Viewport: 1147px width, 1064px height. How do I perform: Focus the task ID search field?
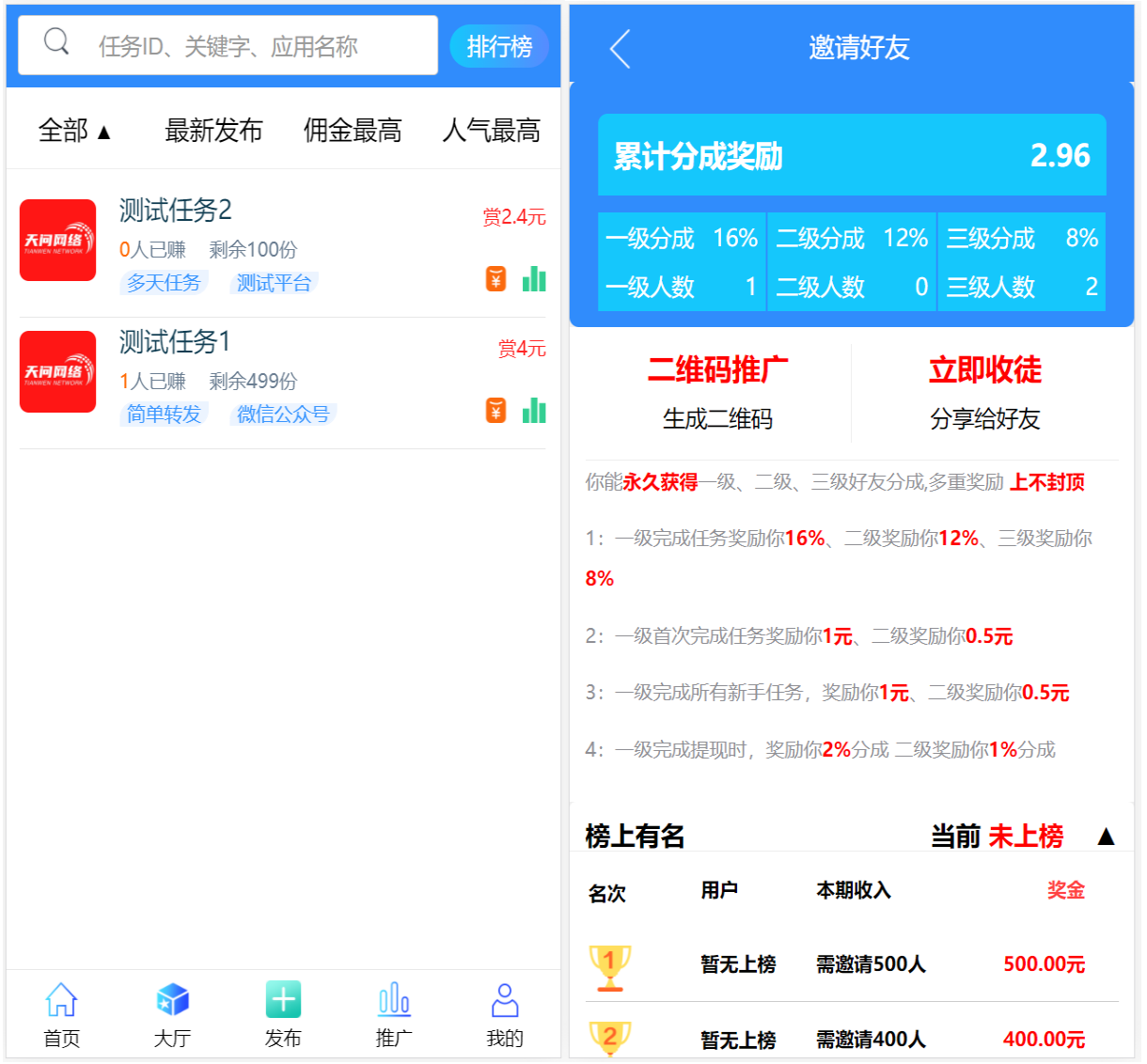[254, 46]
